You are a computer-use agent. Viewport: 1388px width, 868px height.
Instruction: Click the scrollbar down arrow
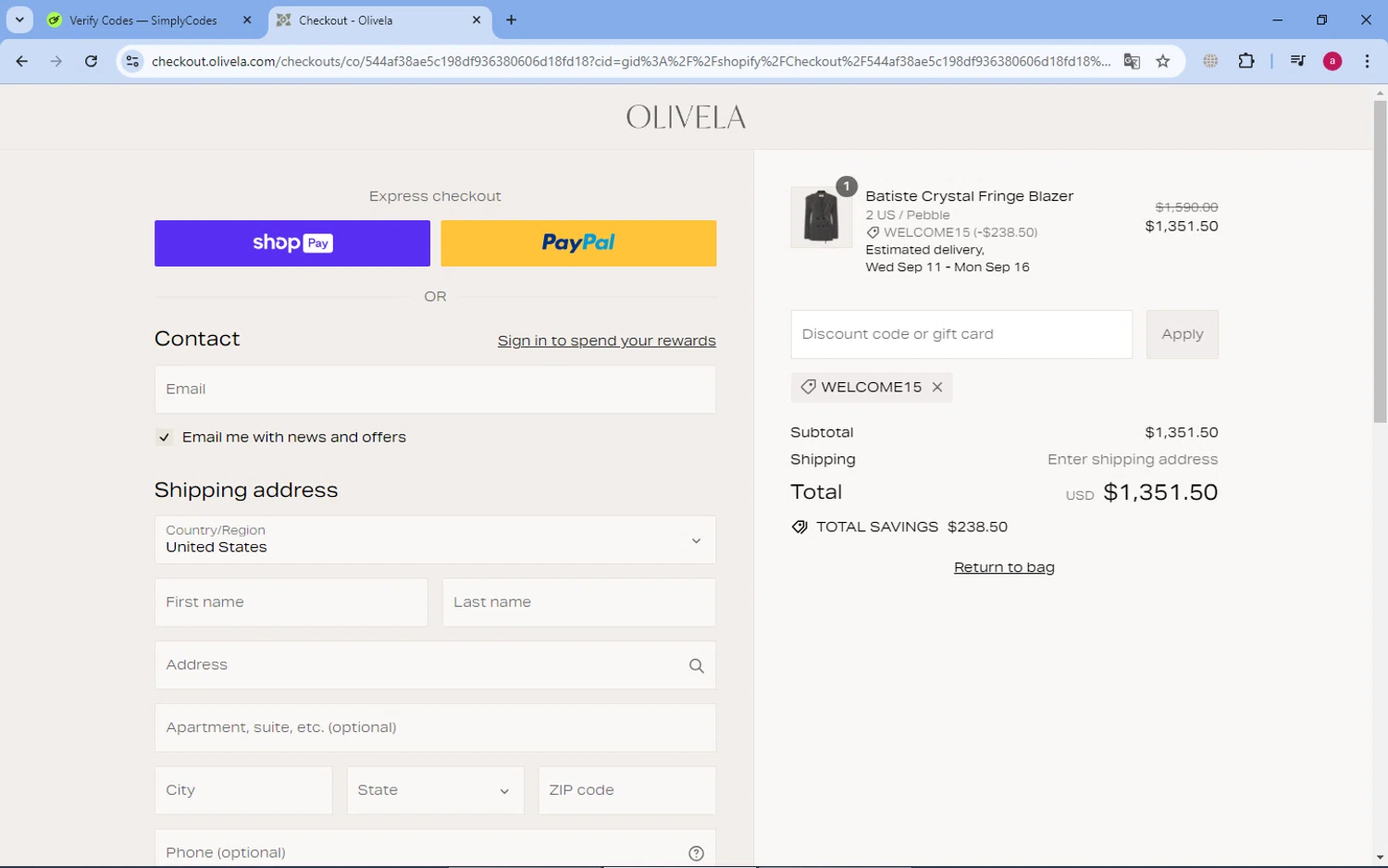1380,858
